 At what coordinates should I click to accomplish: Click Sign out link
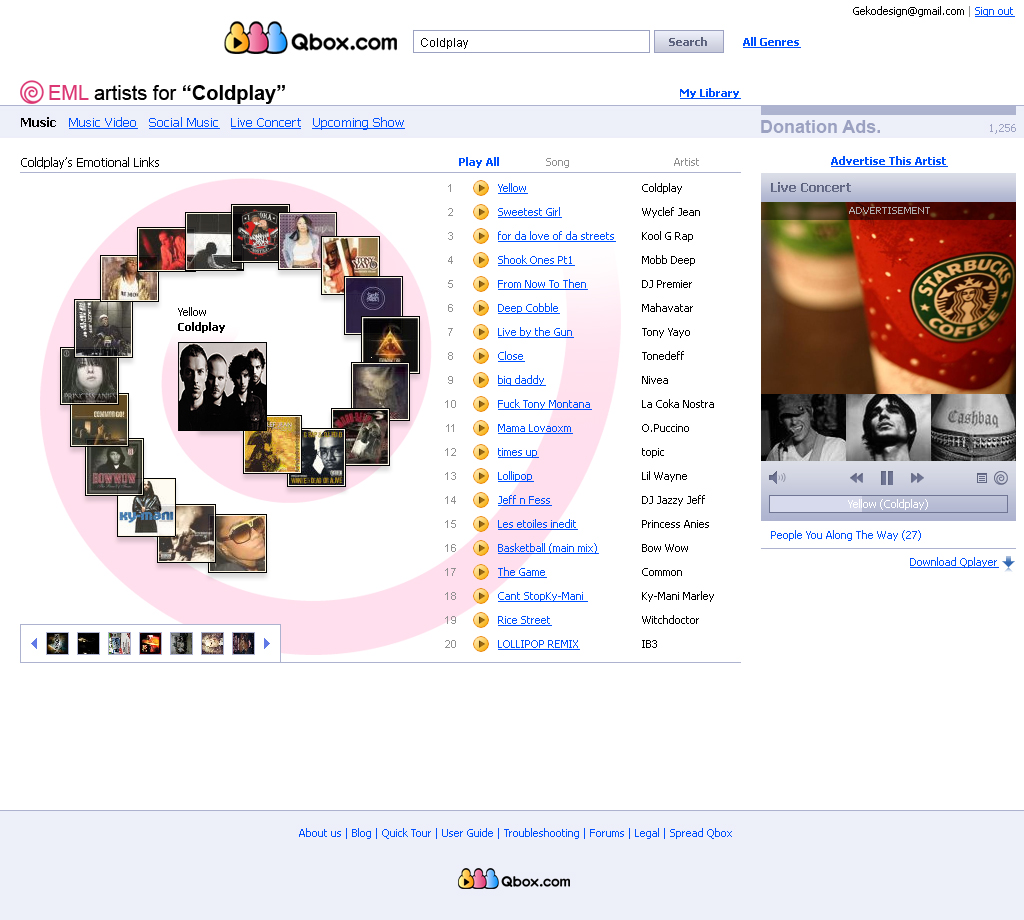tap(994, 11)
